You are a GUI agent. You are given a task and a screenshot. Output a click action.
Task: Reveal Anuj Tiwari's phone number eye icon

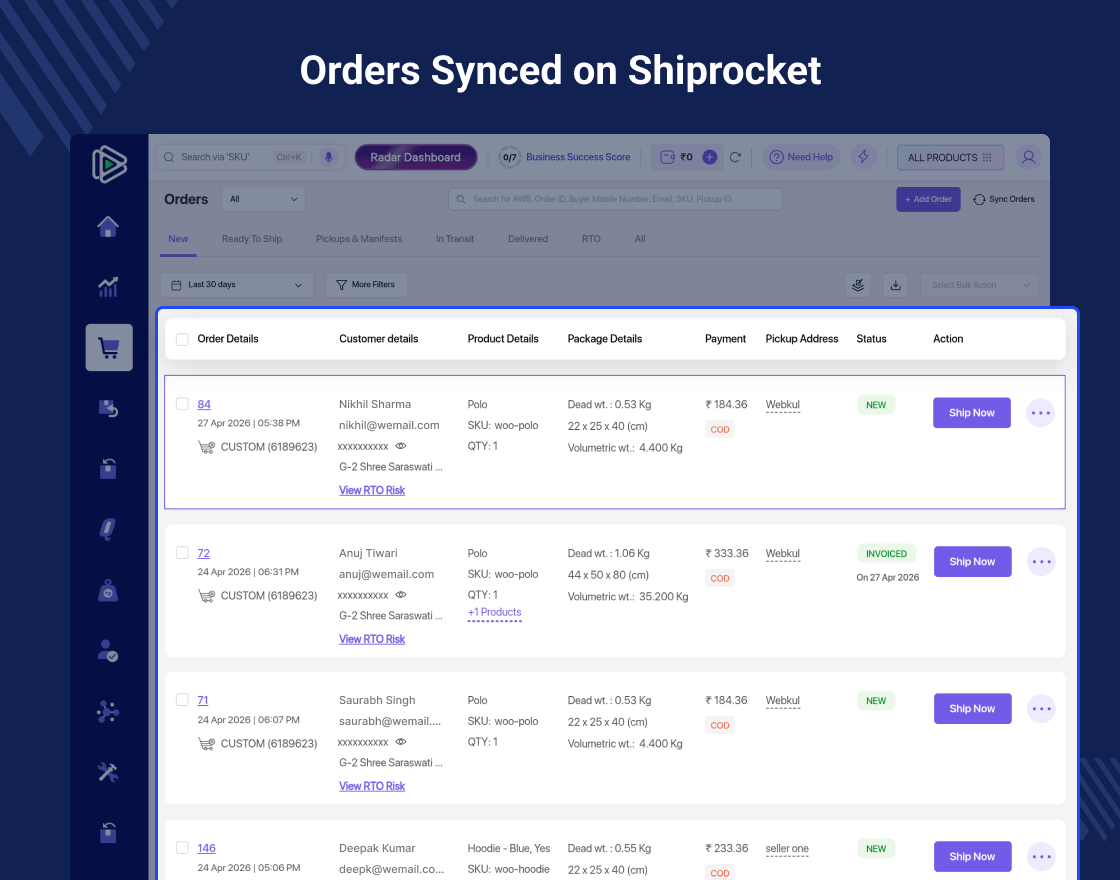[x=401, y=594]
